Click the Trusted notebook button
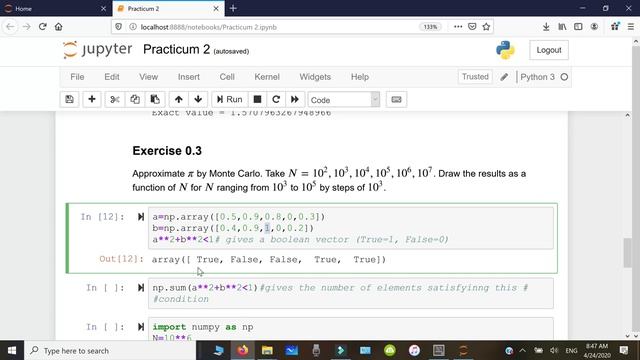Image resolution: width=640 pixels, height=360 pixels. (475, 77)
